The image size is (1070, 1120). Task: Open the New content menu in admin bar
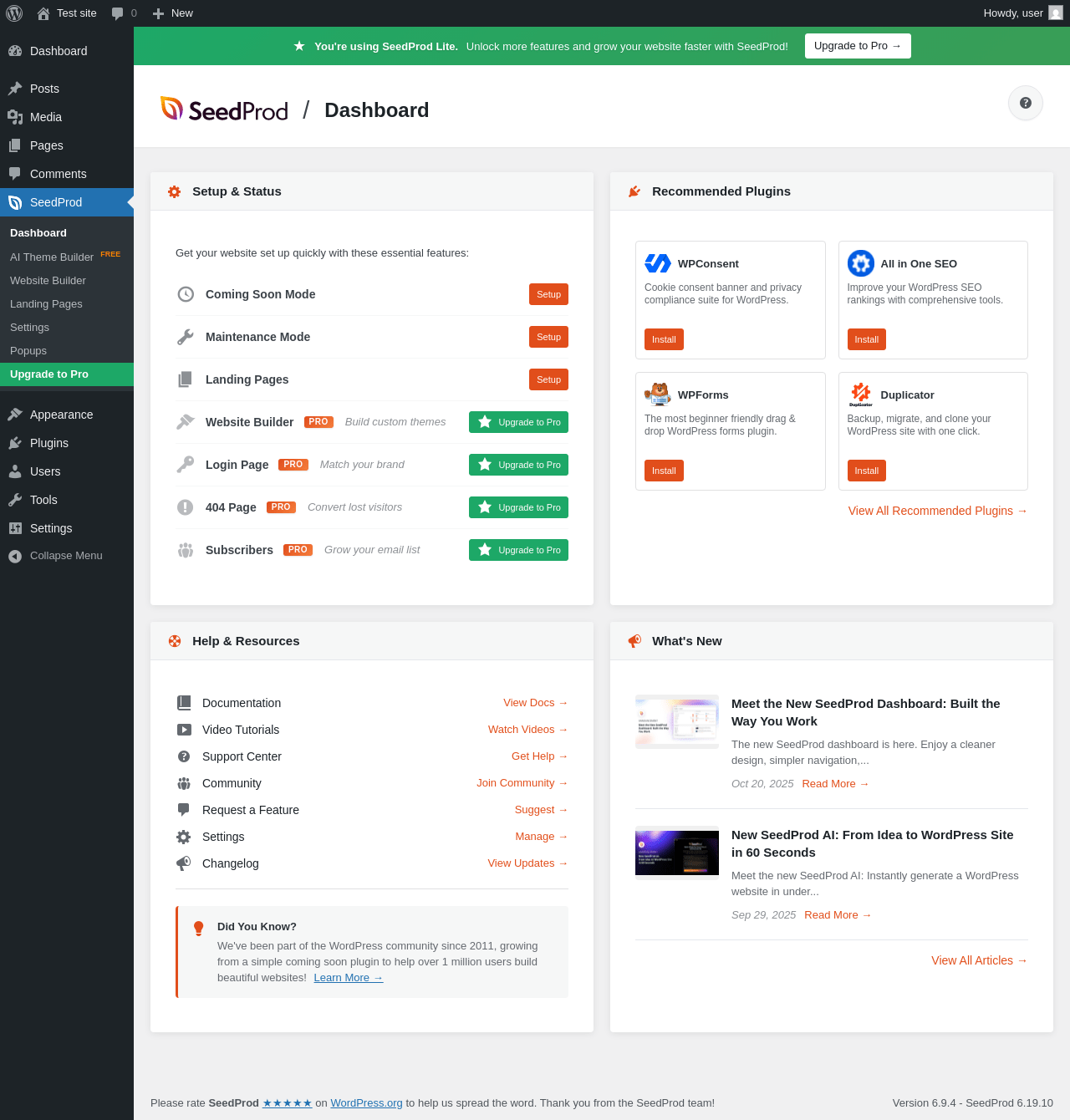pos(173,13)
